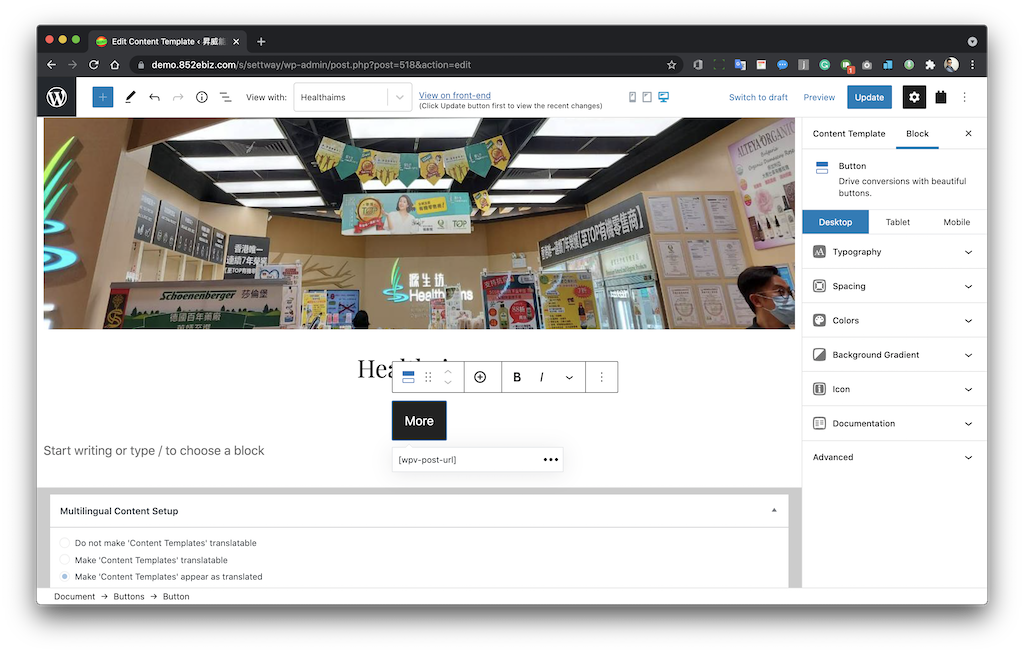
Task: Click 'Document' in the breadcrumb
Action: coord(74,596)
